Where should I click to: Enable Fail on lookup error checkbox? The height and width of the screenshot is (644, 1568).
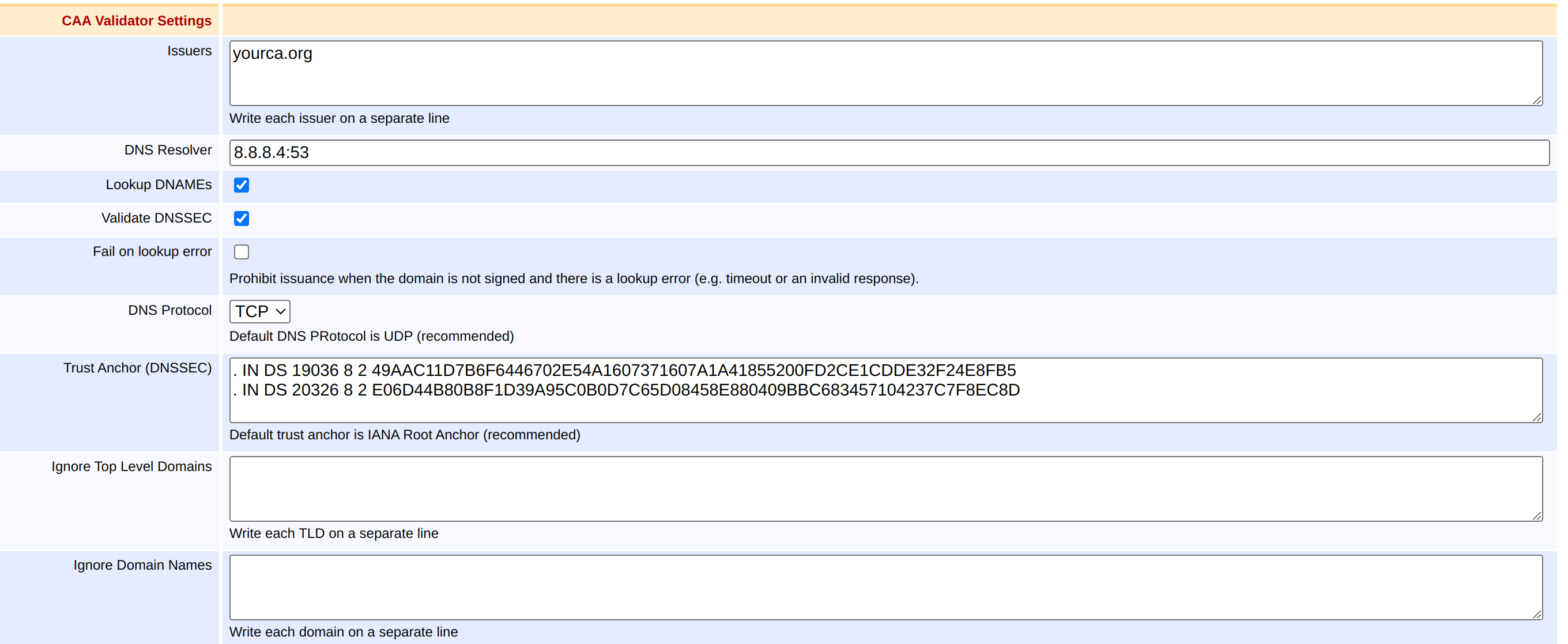pyautogui.click(x=242, y=252)
